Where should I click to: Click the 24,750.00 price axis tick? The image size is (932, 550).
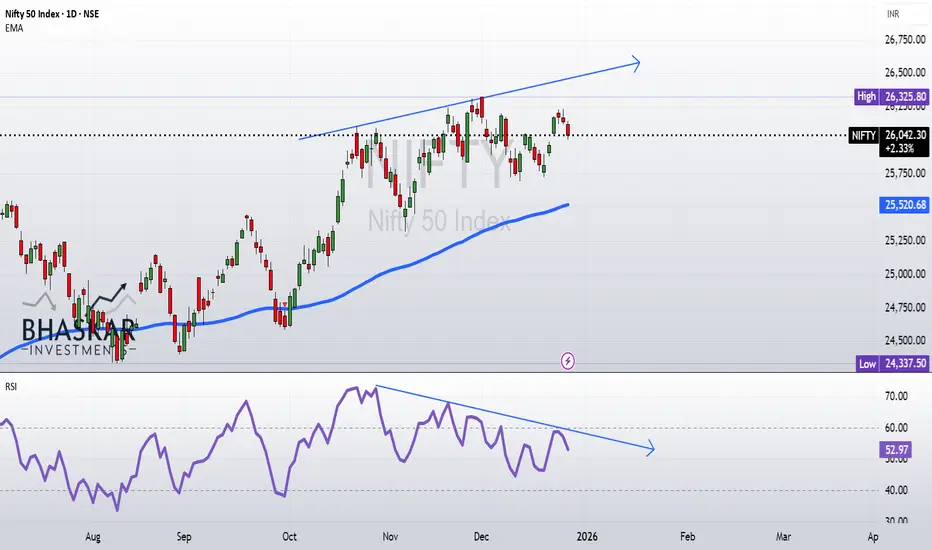(905, 307)
